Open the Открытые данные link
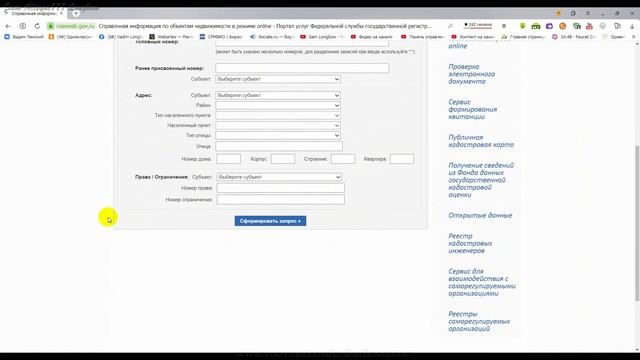The height and width of the screenshot is (360, 640). [480, 215]
